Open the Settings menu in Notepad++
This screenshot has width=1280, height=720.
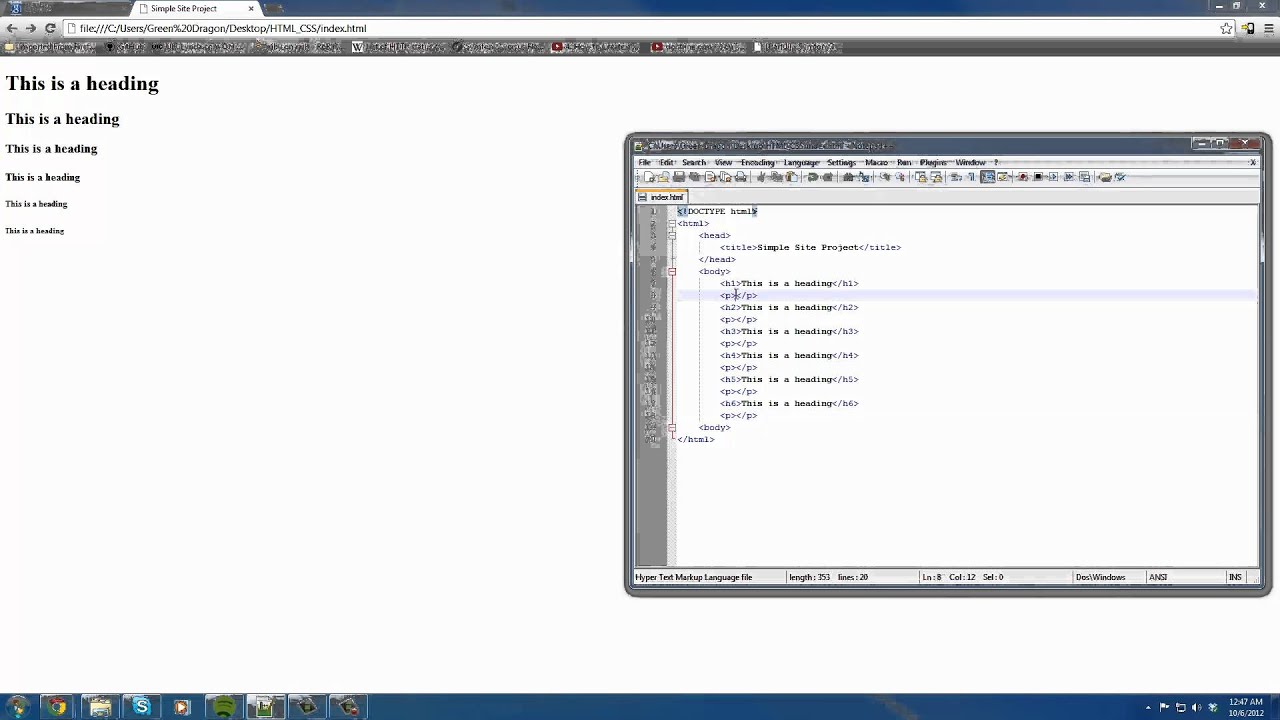pos(842,162)
